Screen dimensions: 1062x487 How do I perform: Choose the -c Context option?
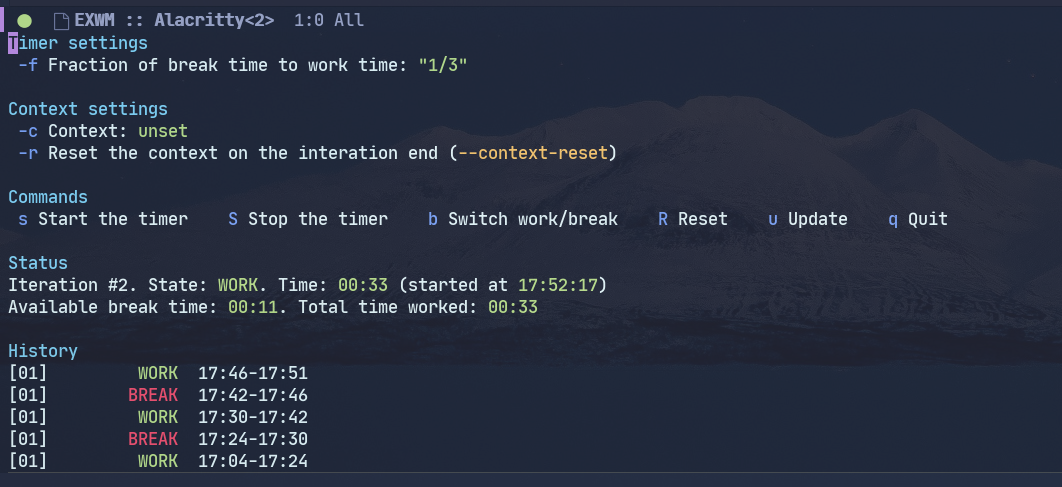(28, 131)
